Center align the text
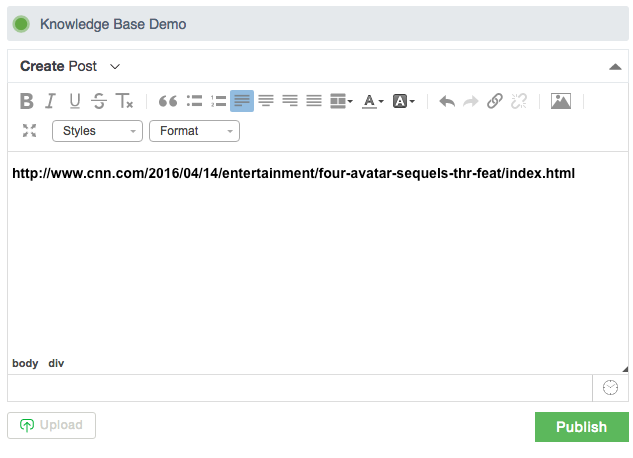The width and height of the screenshot is (633, 458). 266,101
